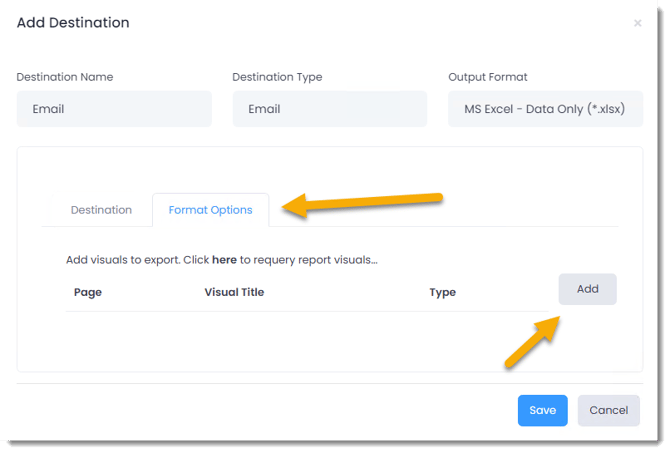Click the blue Save button
The width and height of the screenshot is (670, 453).
542,410
